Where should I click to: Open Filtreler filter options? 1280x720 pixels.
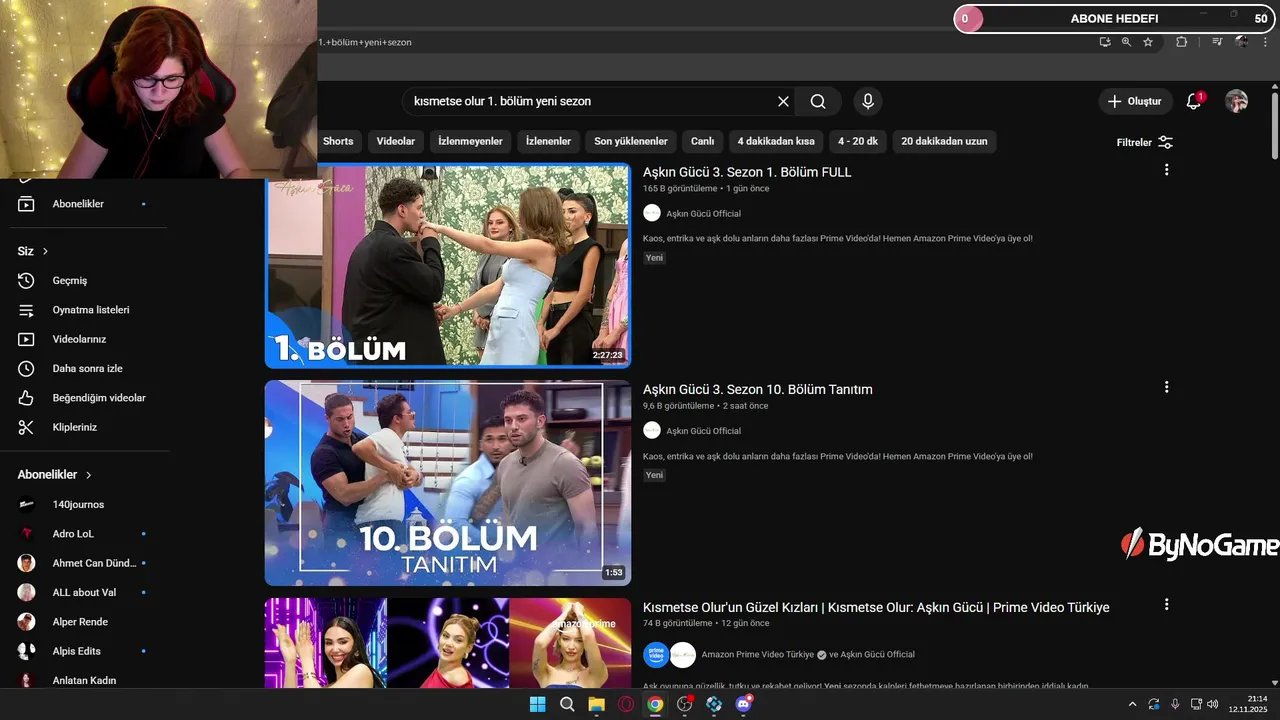pyautogui.click(x=1144, y=142)
